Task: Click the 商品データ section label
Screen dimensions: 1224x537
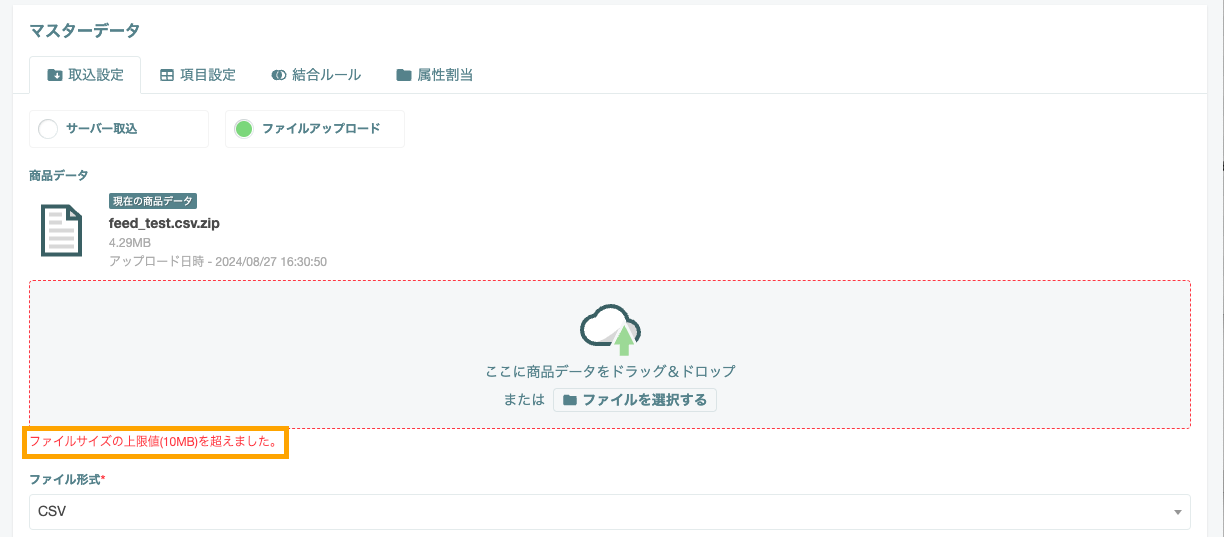Action: (x=60, y=176)
